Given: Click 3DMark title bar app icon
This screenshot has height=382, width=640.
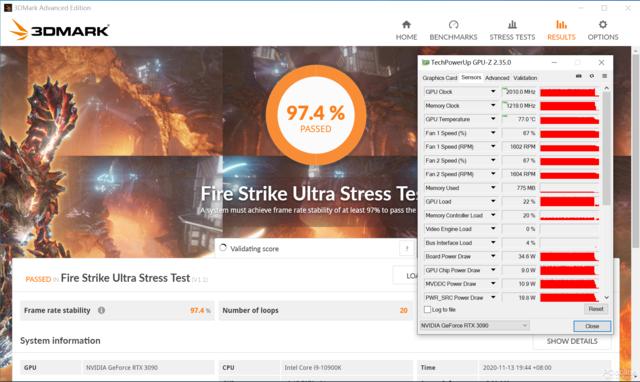Looking at the screenshot, I should [x=8, y=8].
